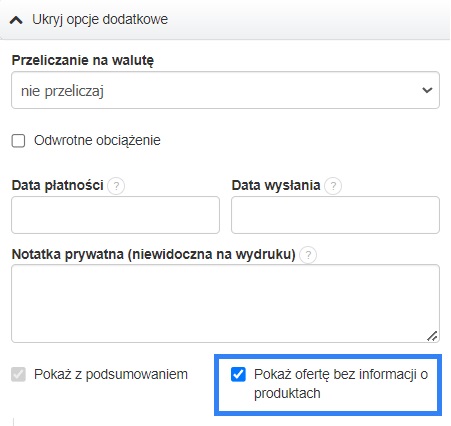Open the 'Przeliczanie na walutę' dropdown

coord(225,90)
